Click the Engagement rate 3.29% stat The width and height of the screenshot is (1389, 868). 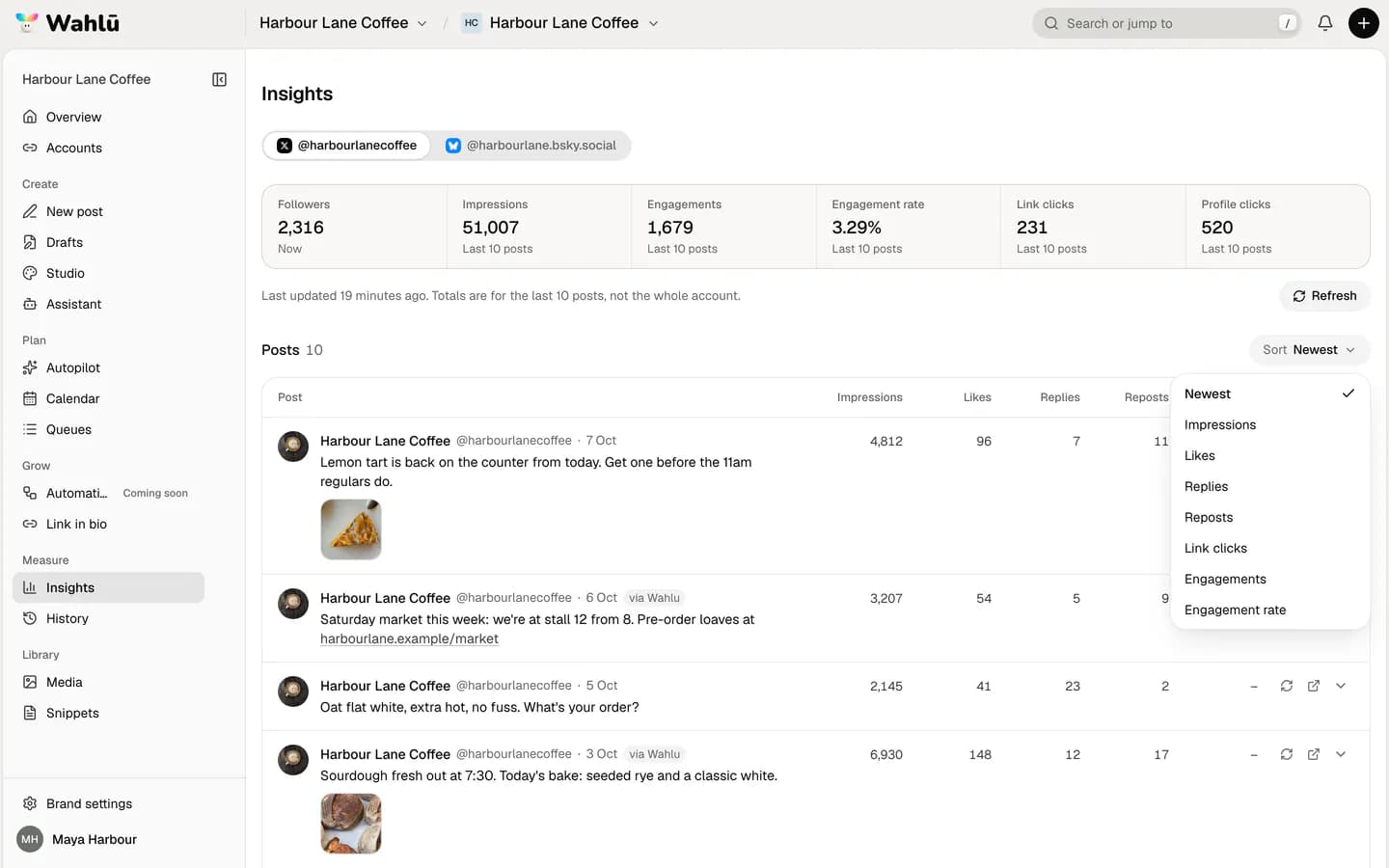(x=909, y=227)
